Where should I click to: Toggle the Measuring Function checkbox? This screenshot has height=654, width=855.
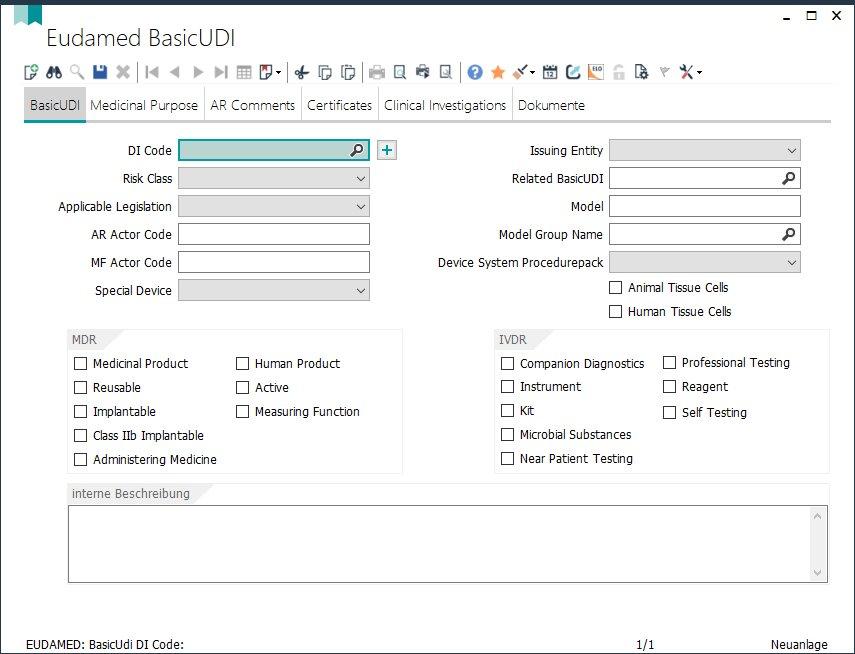coord(242,411)
